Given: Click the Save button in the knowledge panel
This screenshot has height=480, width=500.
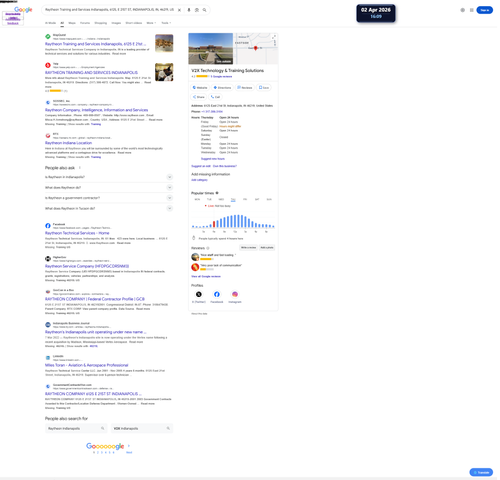Looking at the screenshot, I should [264, 88].
